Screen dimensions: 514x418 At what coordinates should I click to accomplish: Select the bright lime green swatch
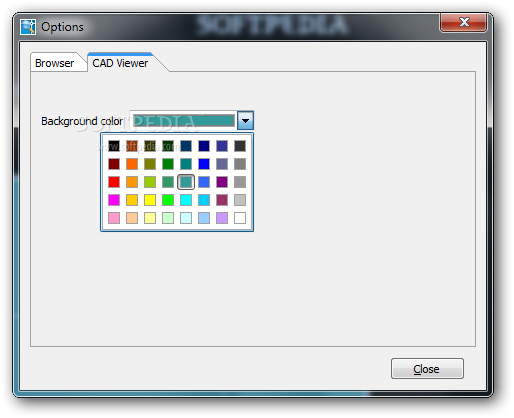coord(168,200)
